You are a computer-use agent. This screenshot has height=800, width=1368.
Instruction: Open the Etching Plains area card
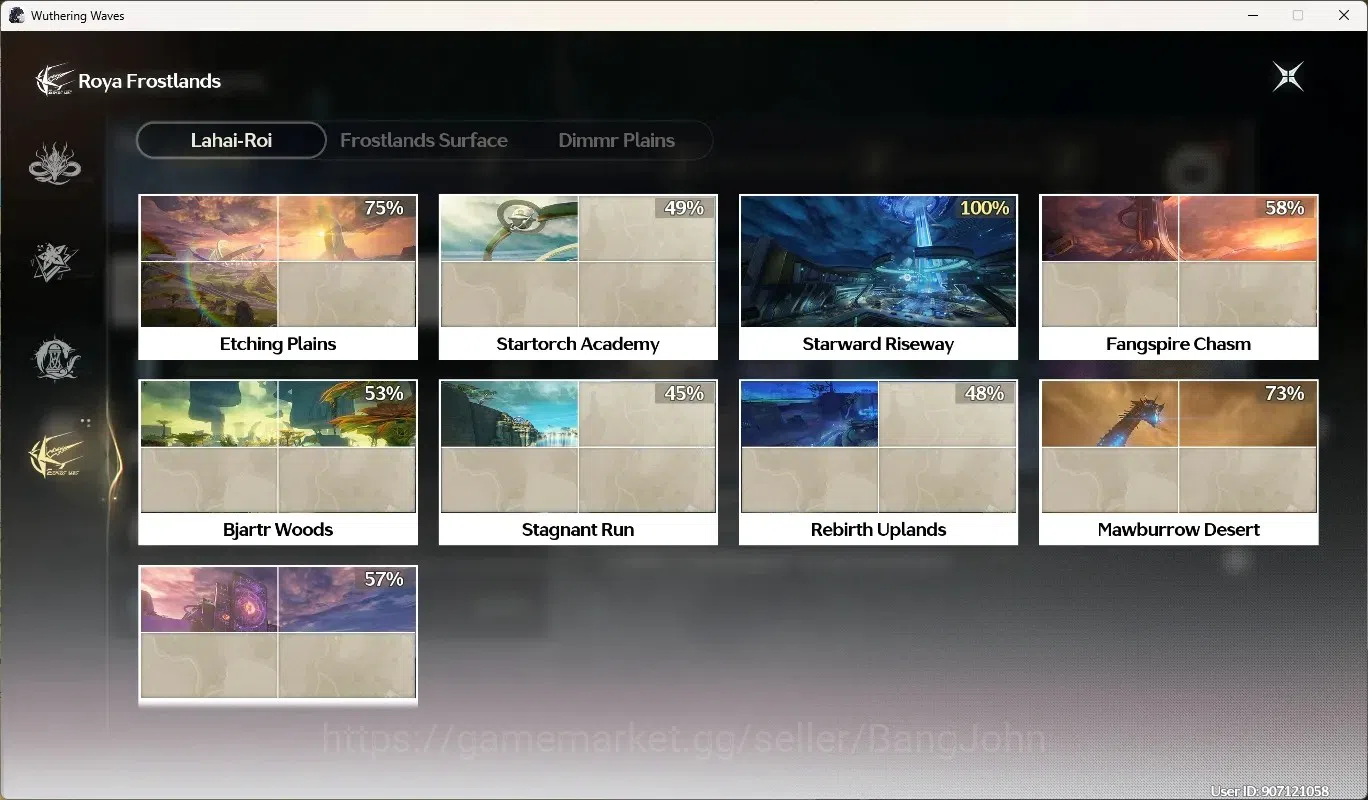(x=278, y=277)
